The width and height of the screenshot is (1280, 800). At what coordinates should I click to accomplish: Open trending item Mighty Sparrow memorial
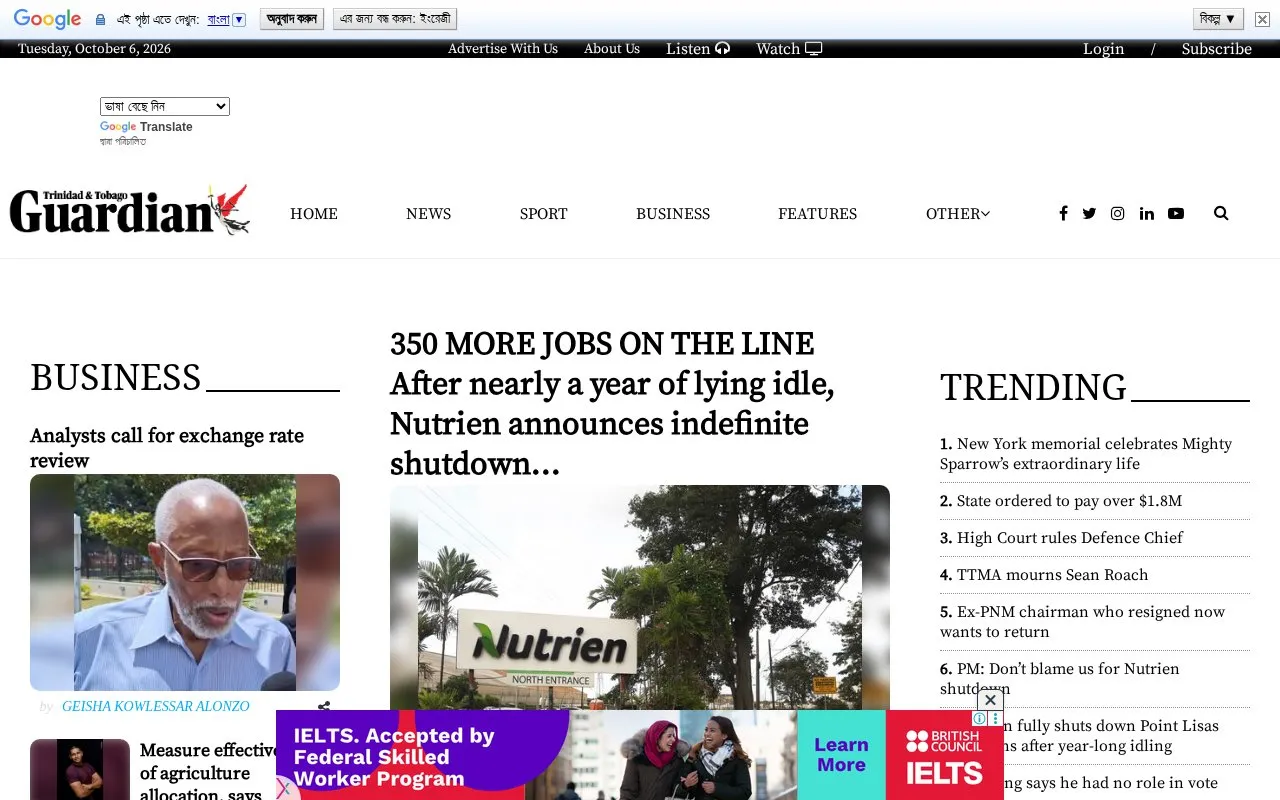[x=1086, y=453]
